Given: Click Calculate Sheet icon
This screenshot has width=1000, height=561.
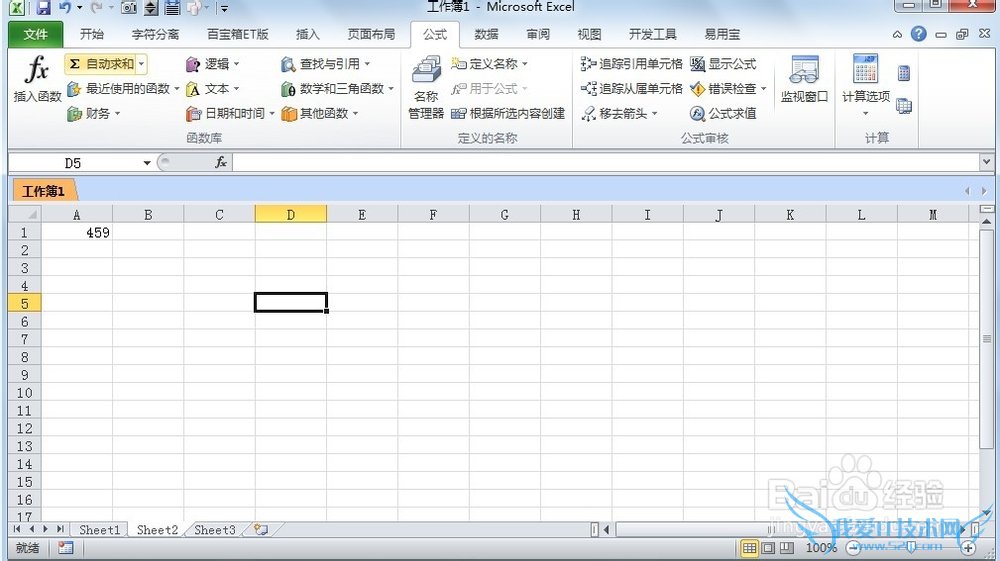Looking at the screenshot, I should pyautogui.click(x=904, y=106).
